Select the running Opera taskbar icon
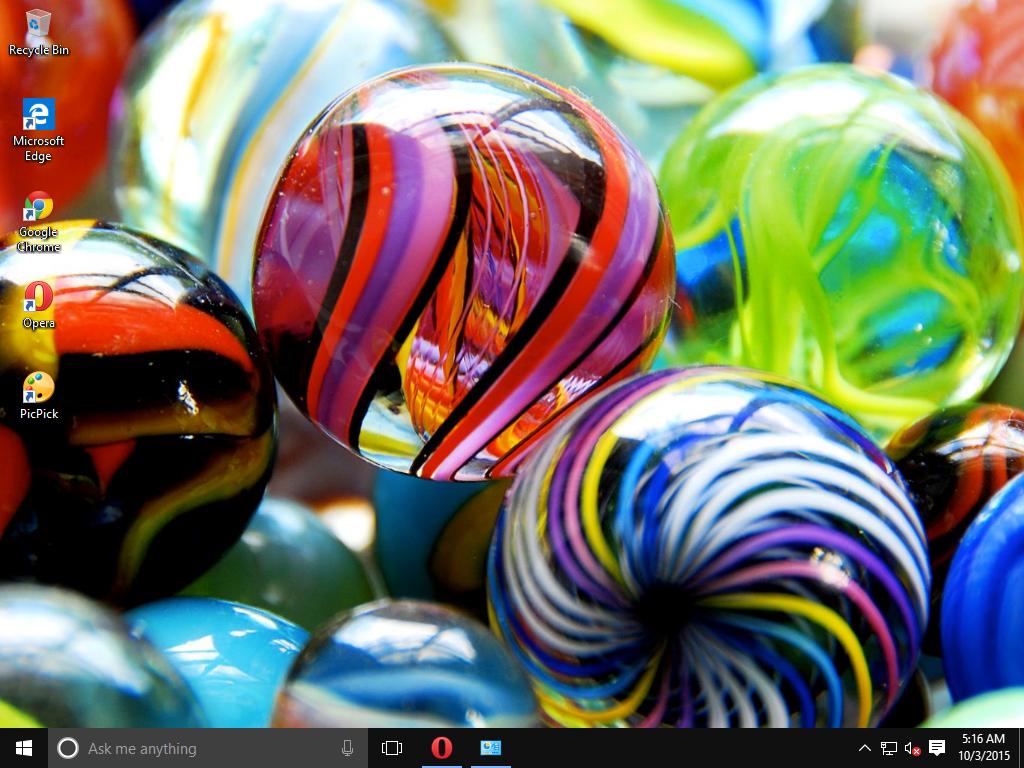 coord(440,748)
